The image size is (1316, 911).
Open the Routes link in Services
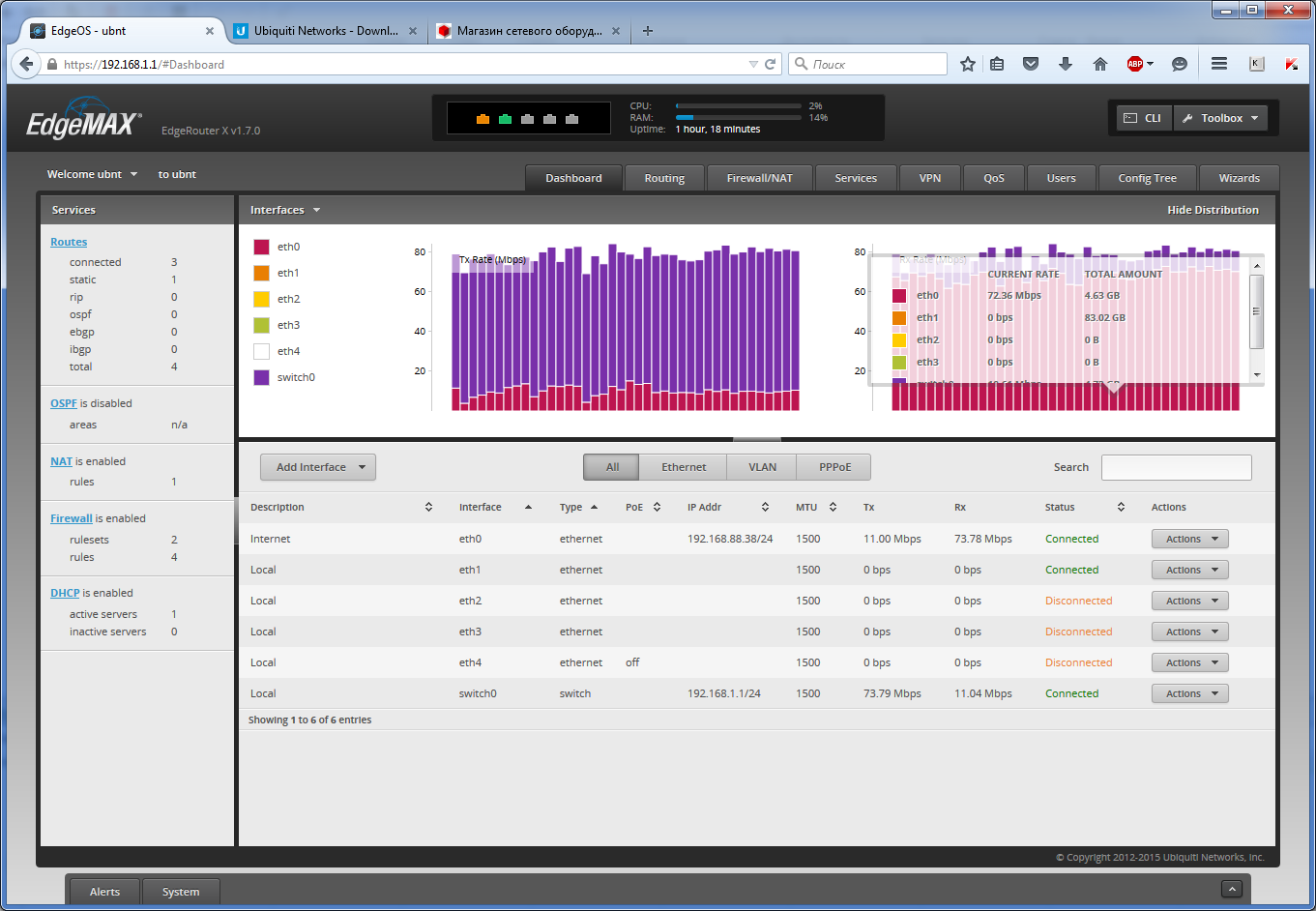coord(69,242)
